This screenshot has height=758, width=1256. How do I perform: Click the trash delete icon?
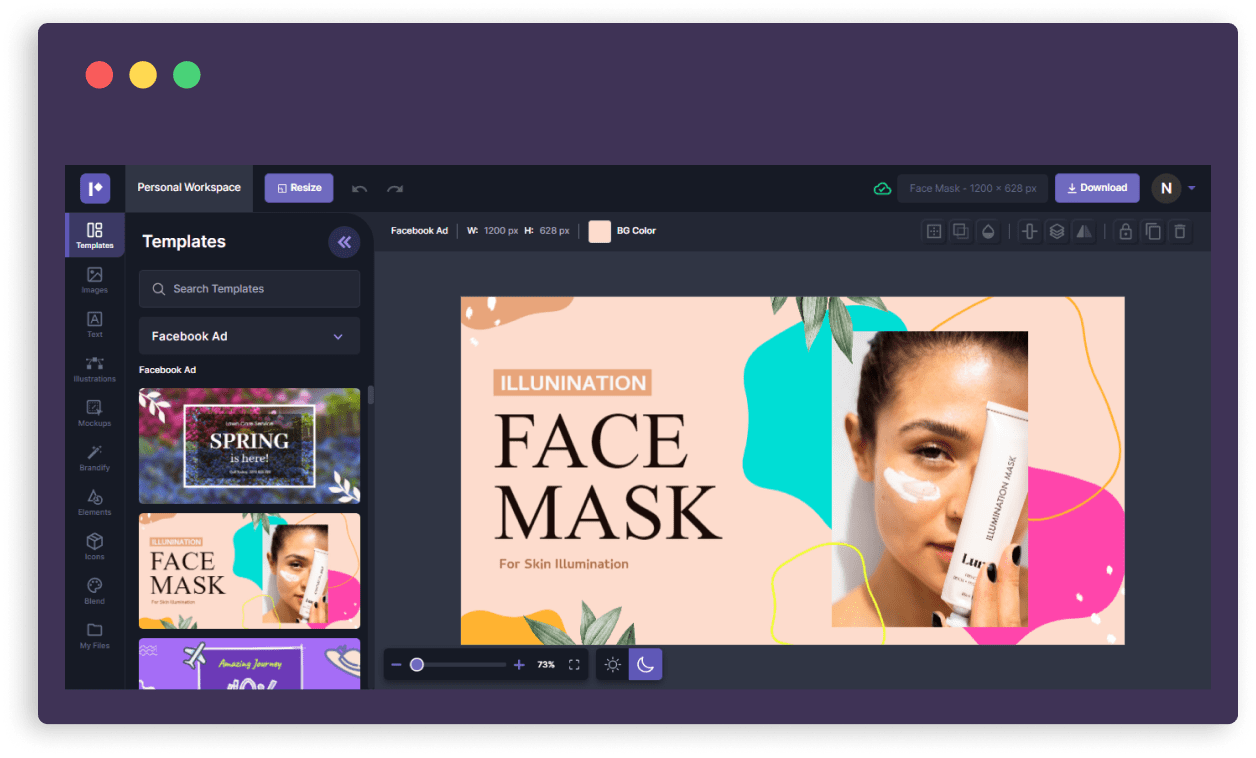point(1180,231)
